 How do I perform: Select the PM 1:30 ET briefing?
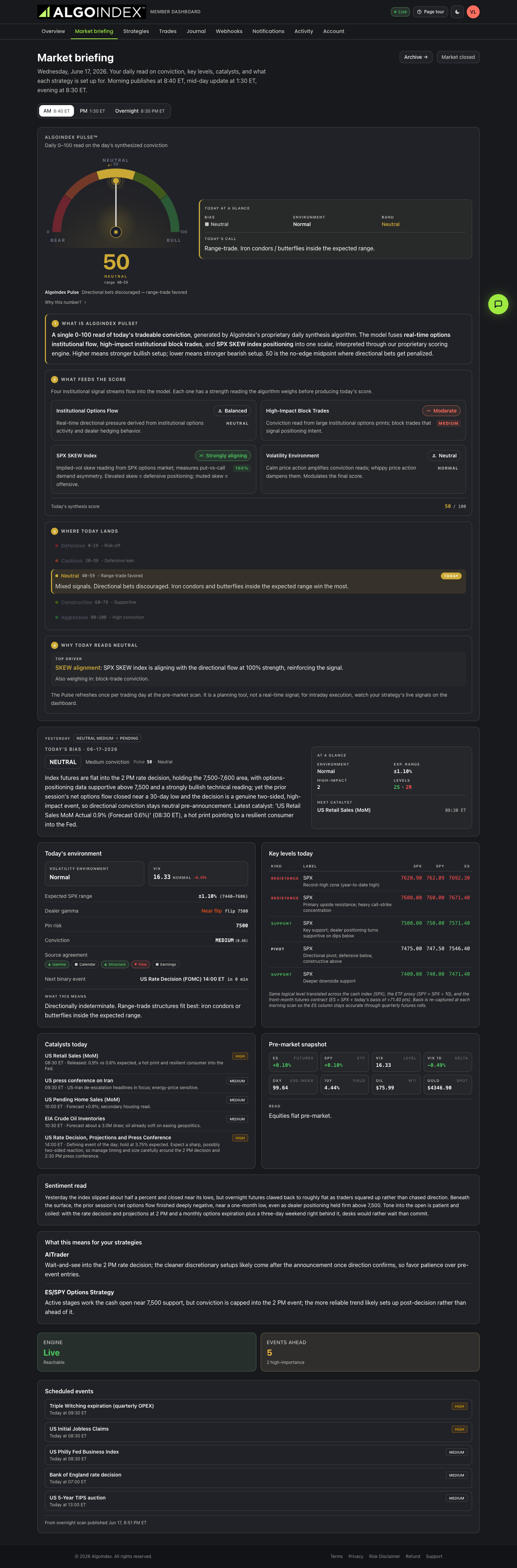coord(93,111)
